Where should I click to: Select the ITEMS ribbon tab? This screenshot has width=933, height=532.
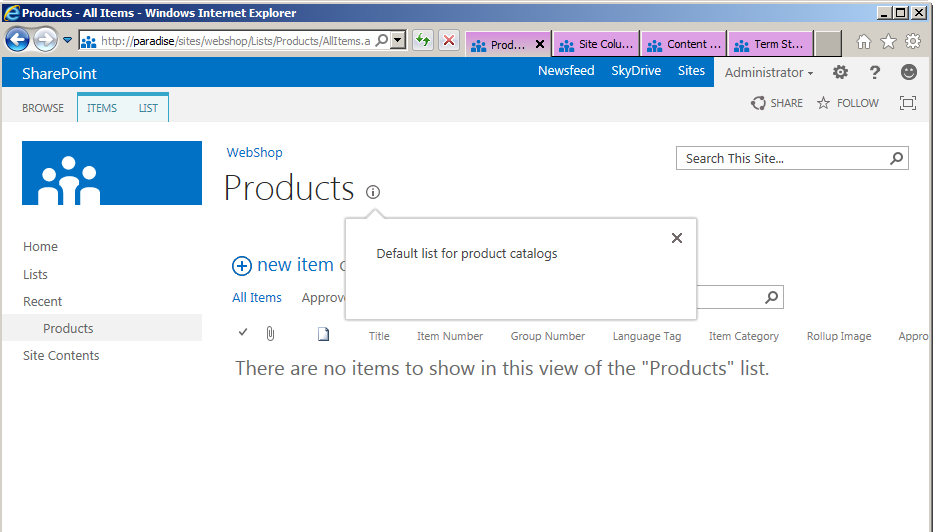[102, 108]
